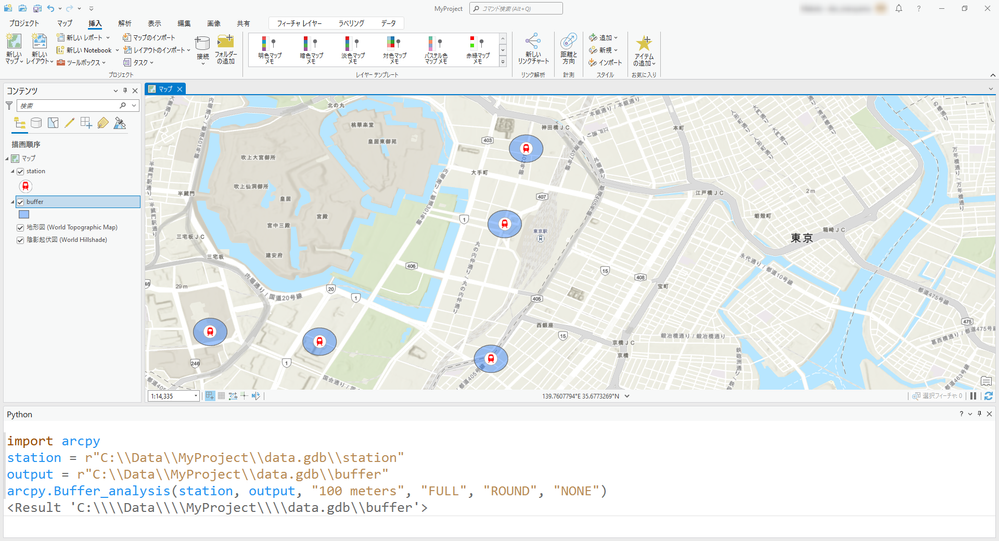
Task: Uncheck the station layer visibility checkbox
Action: pyautogui.click(x=20, y=171)
